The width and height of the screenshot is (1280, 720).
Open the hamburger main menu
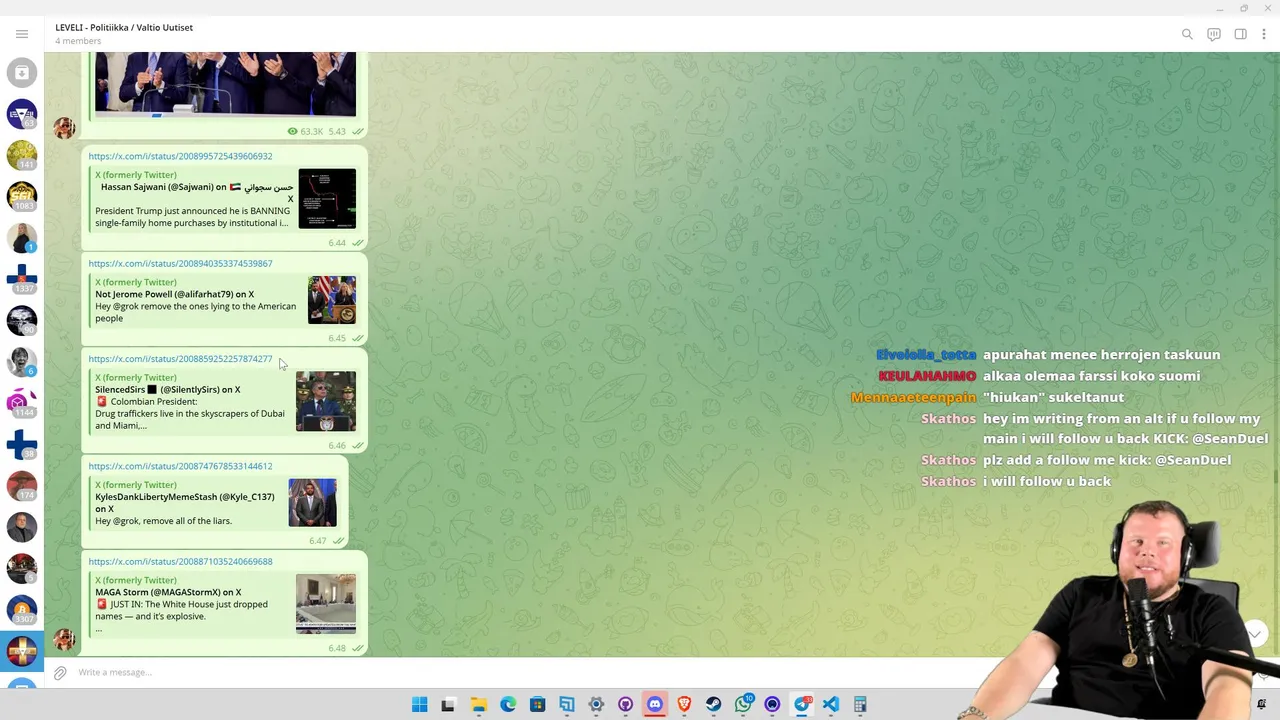click(x=22, y=34)
